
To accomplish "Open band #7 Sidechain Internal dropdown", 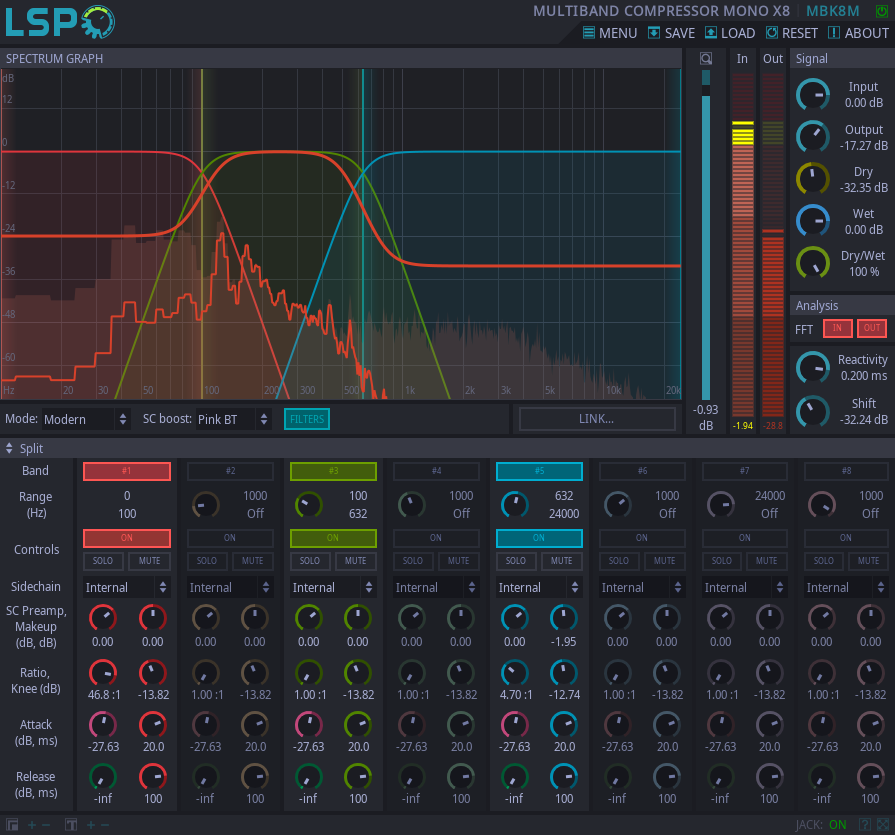I will pyautogui.click(x=745, y=587).
